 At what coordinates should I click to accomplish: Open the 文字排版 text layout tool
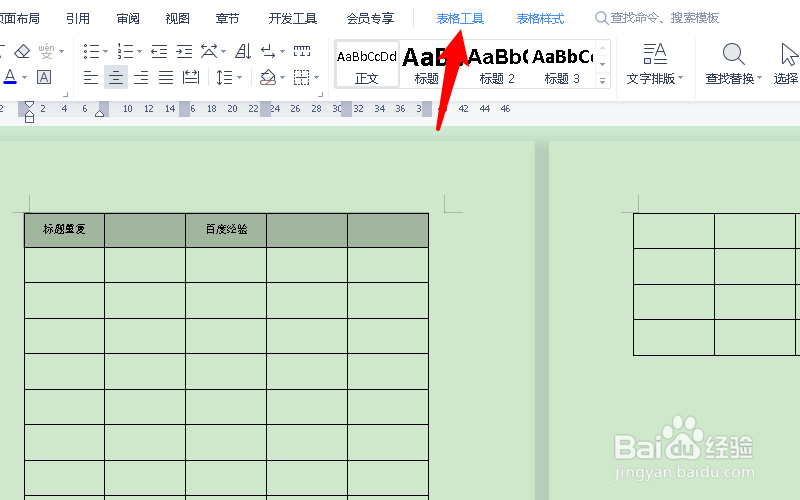coord(655,63)
